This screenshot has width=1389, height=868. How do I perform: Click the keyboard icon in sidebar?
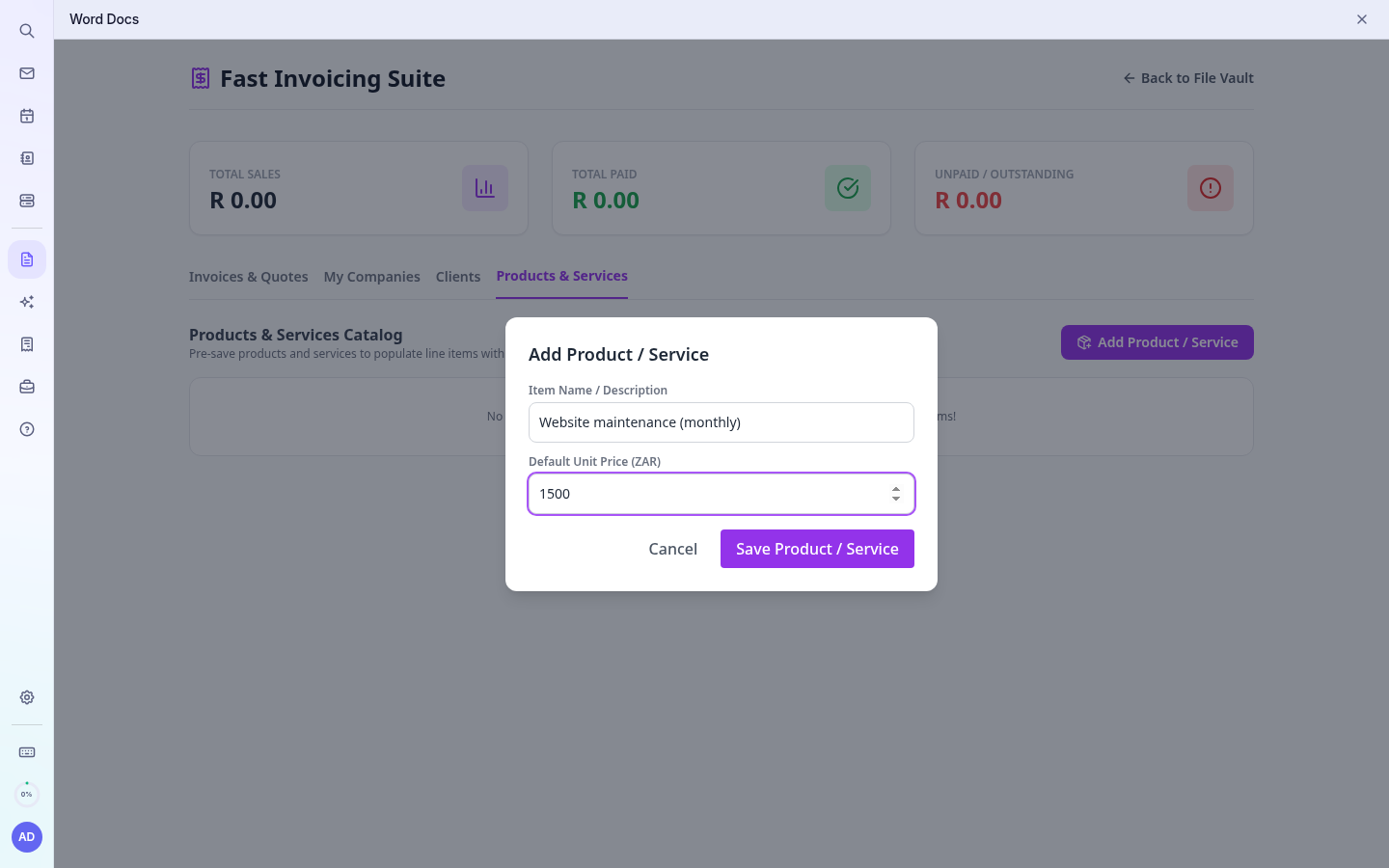coord(27,752)
